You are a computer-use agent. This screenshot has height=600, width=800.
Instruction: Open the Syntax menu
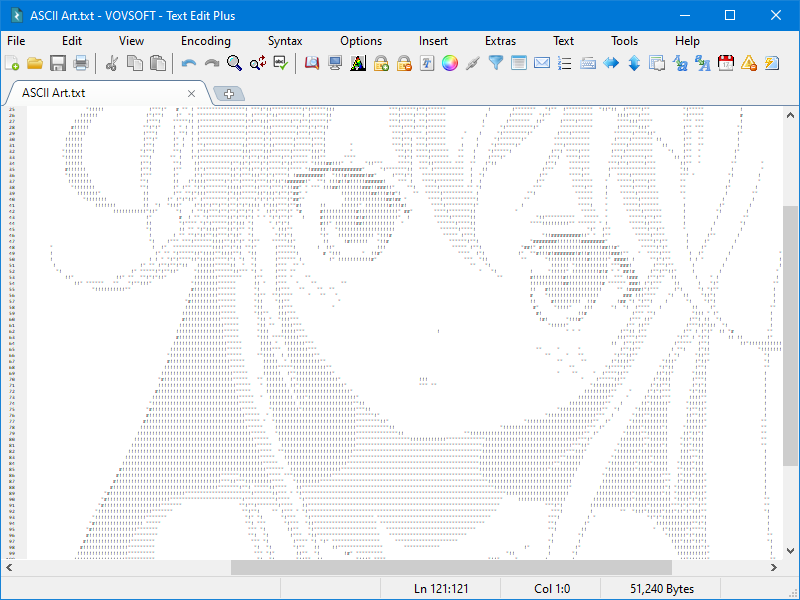(285, 41)
